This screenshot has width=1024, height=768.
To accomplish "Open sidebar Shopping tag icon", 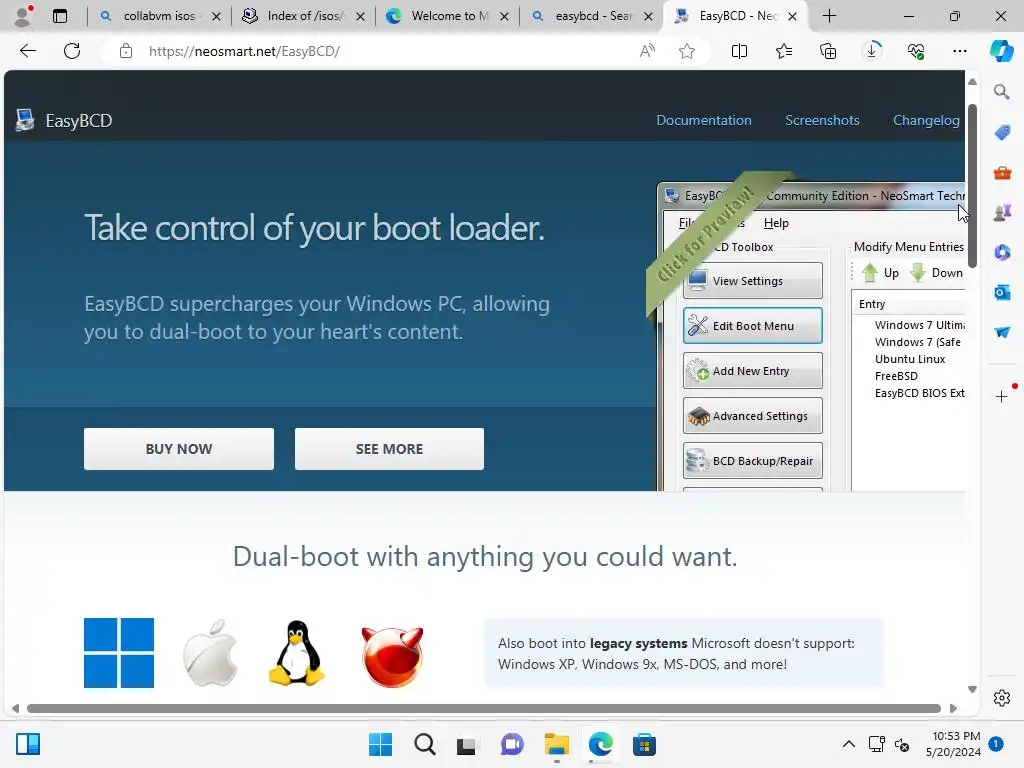I will click(1002, 133).
